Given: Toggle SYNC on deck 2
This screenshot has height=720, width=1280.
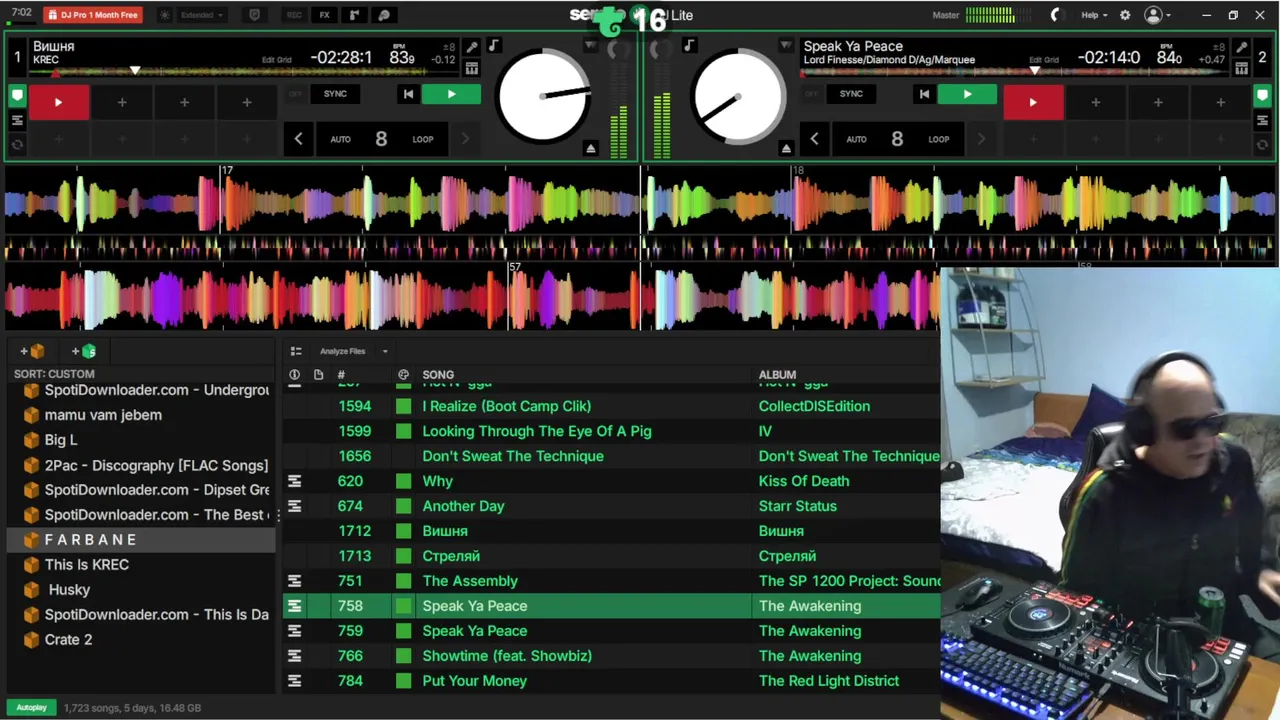Looking at the screenshot, I should [851, 94].
